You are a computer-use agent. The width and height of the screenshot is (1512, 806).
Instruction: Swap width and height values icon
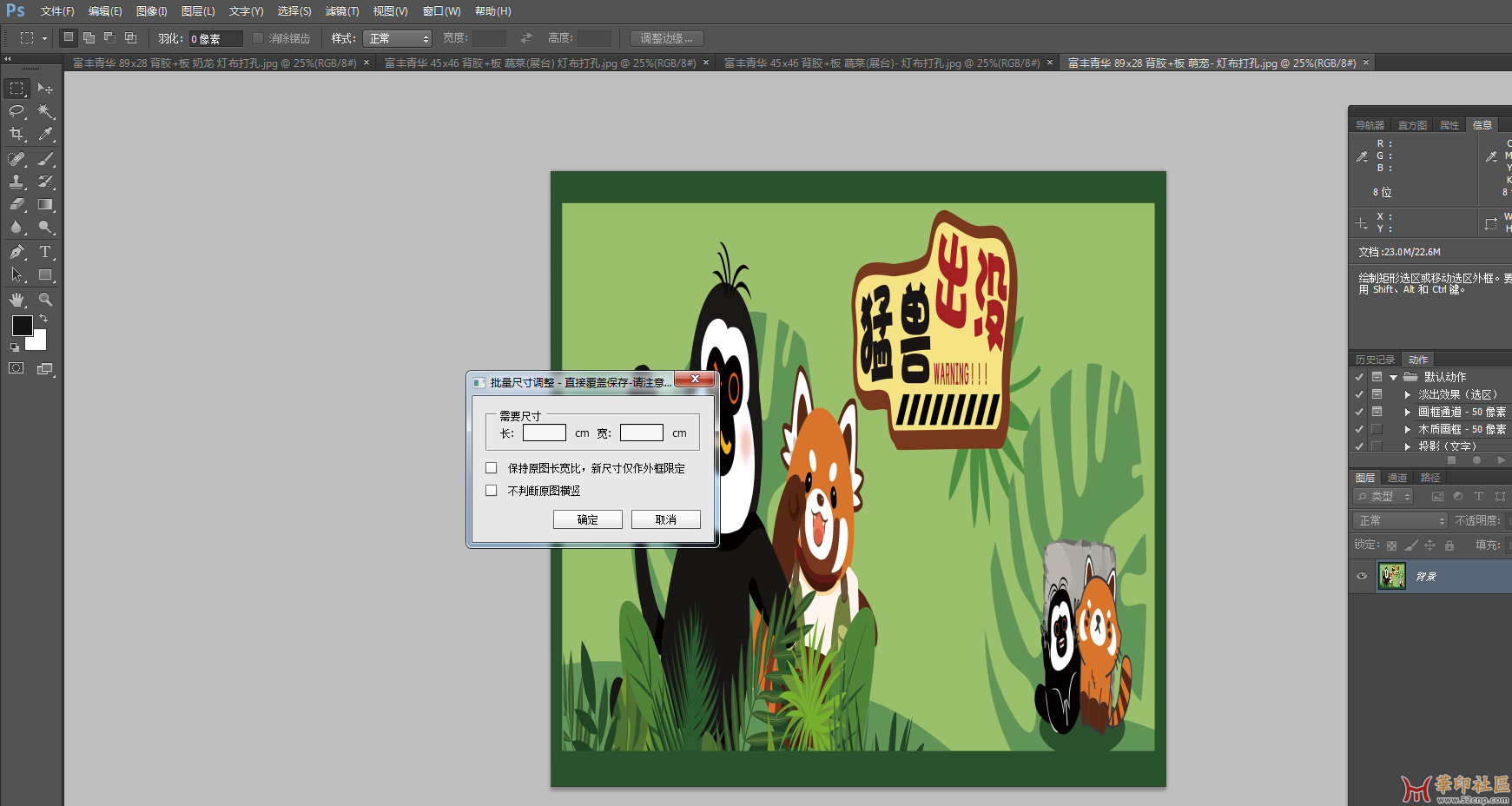526,38
